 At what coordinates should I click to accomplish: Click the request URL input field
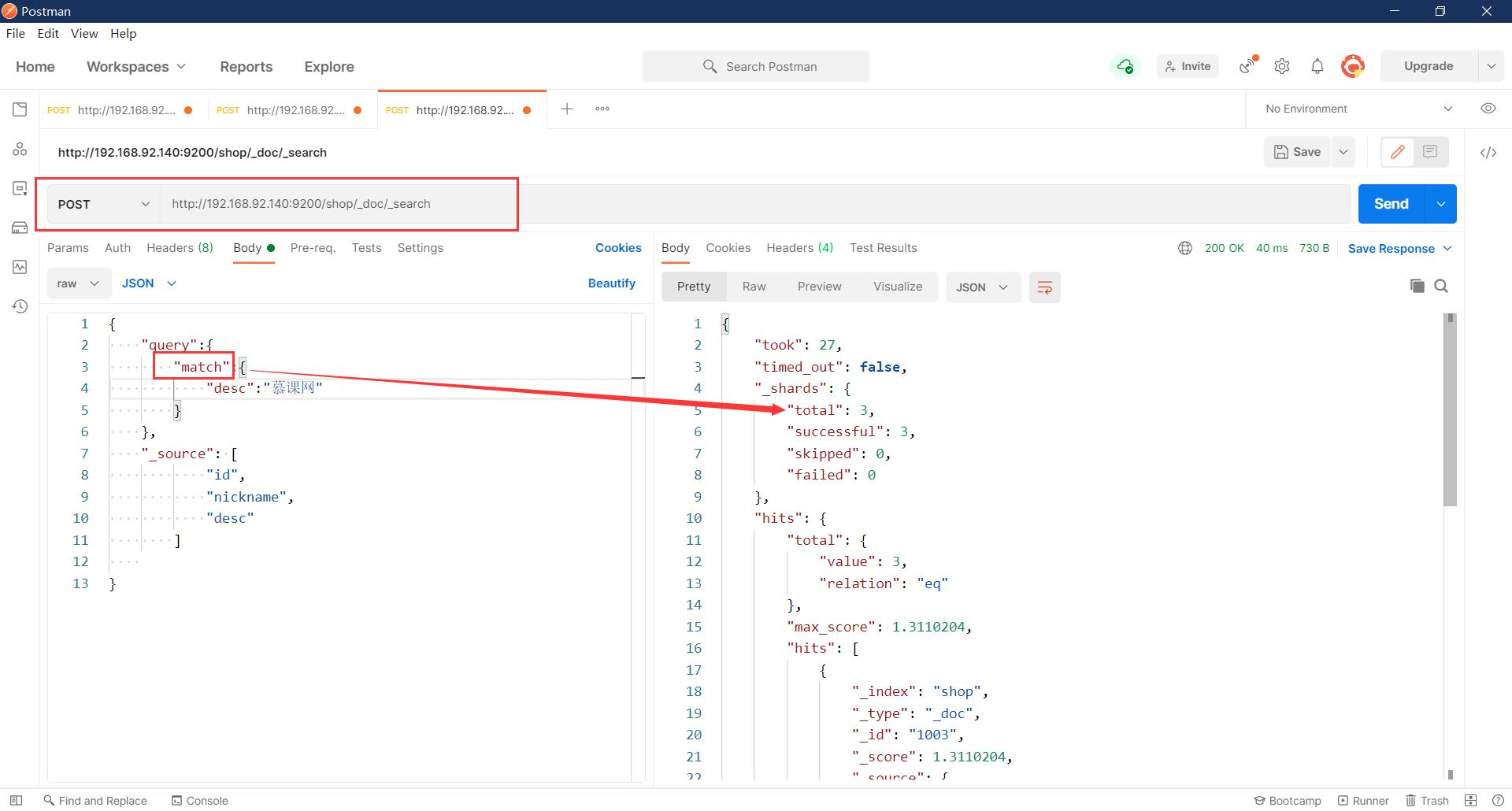coord(756,204)
